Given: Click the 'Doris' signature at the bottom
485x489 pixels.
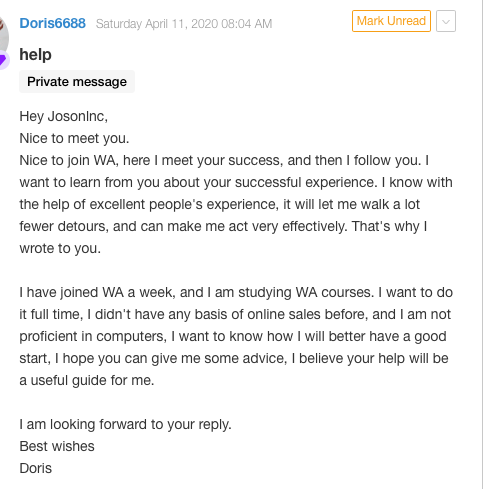Looking at the screenshot, I should (36, 469).
